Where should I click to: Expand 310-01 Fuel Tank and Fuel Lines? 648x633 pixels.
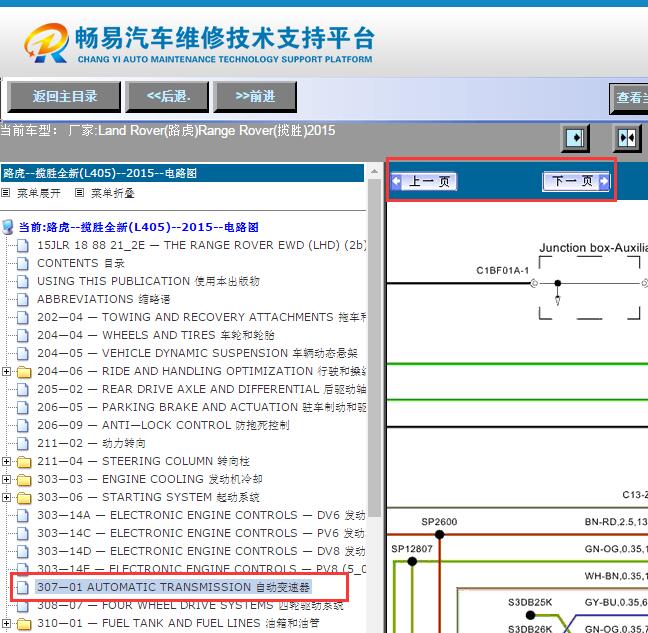point(6,623)
